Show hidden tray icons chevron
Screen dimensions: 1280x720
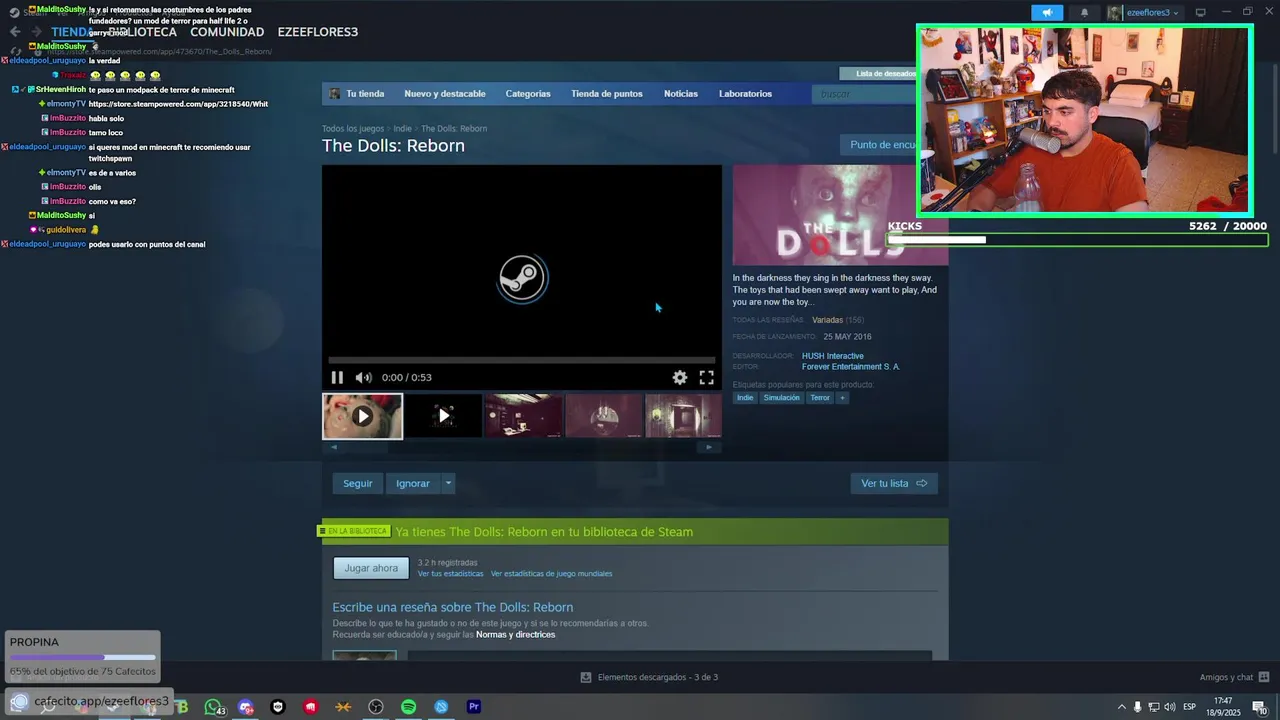click(x=1121, y=707)
